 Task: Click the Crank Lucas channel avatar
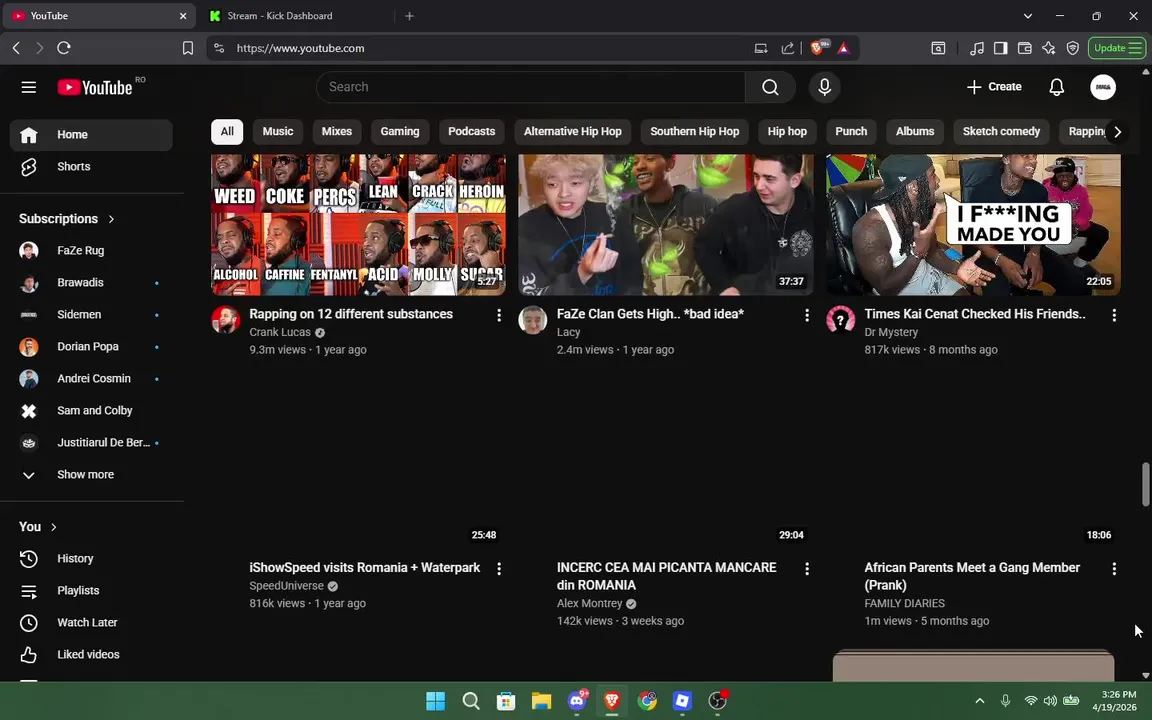click(x=226, y=320)
